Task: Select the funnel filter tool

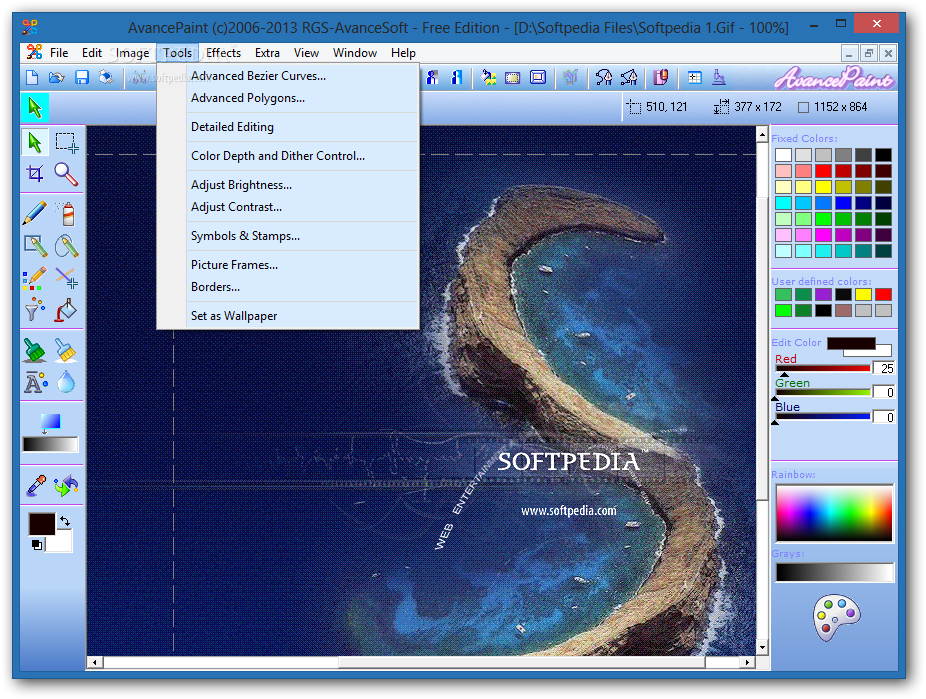Action: coord(35,309)
